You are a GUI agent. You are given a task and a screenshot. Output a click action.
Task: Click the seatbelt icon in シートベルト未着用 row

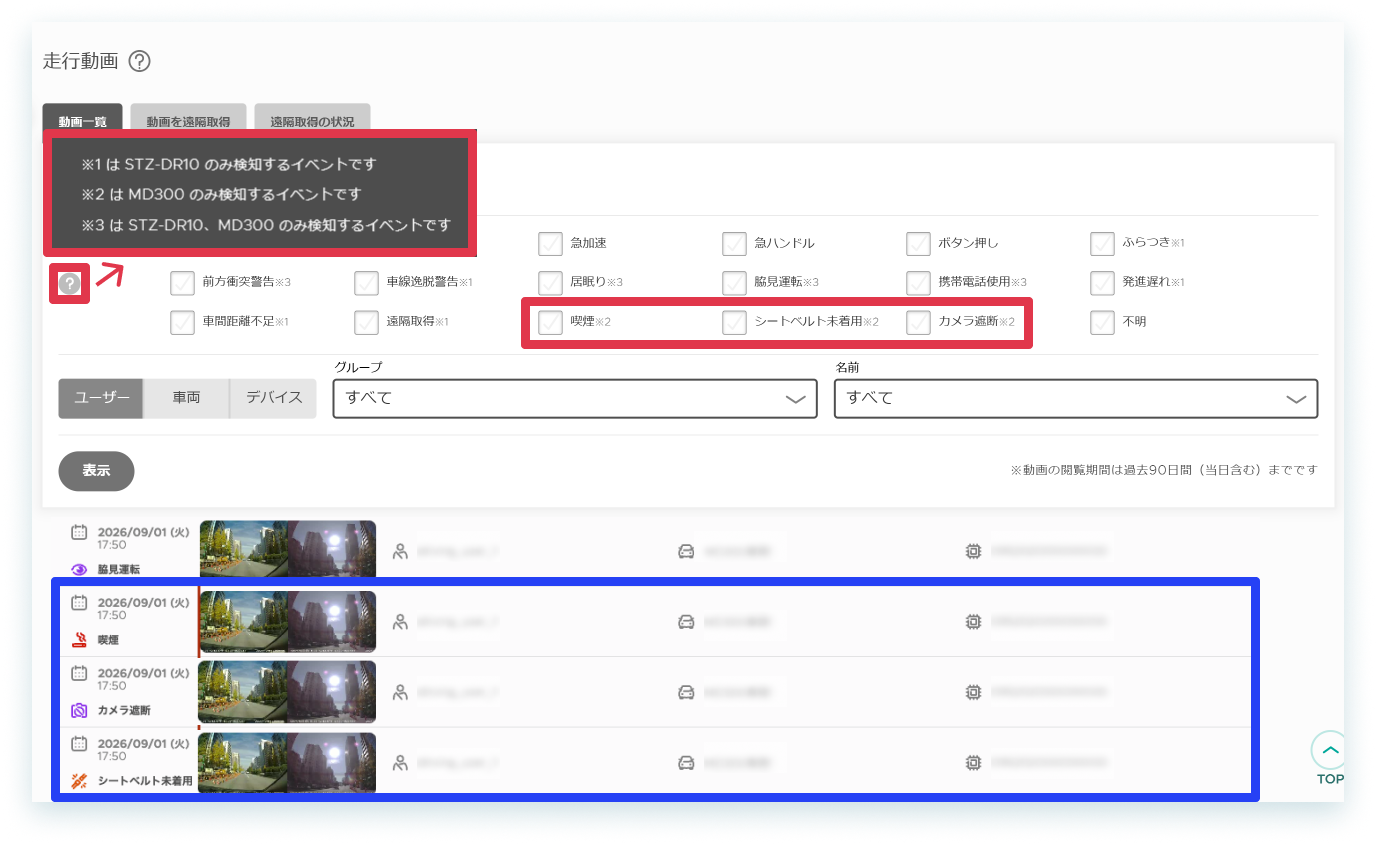80,780
